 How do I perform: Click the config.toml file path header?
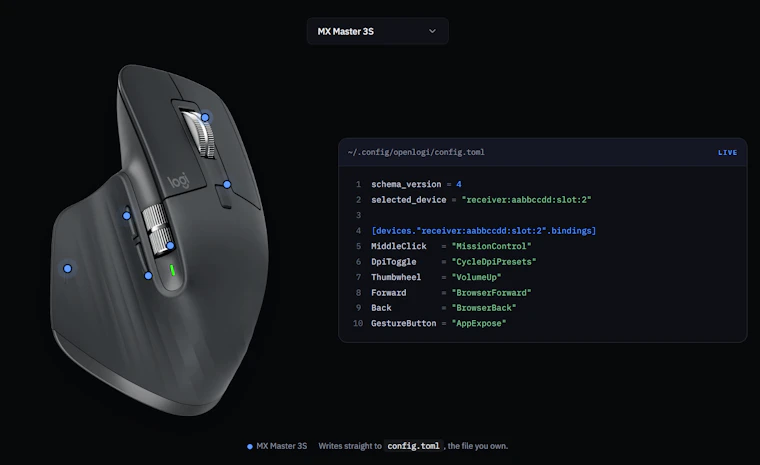point(416,152)
